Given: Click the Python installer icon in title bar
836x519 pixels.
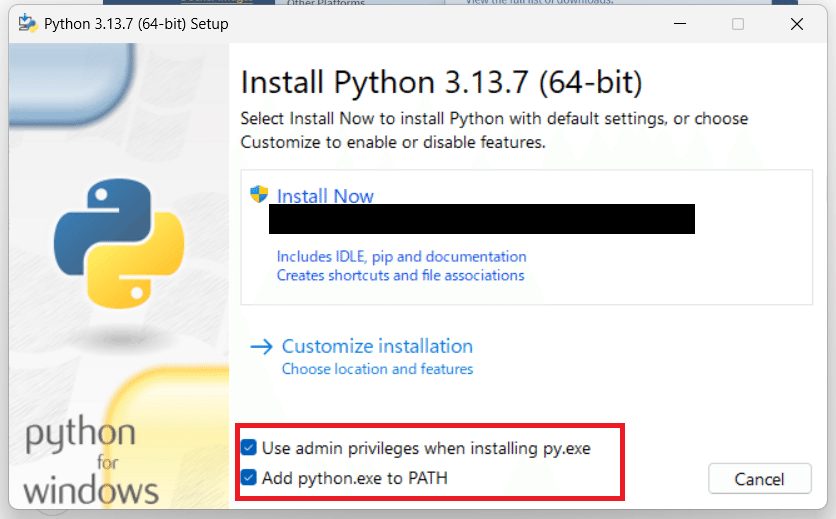Looking at the screenshot, I should 28,24.
